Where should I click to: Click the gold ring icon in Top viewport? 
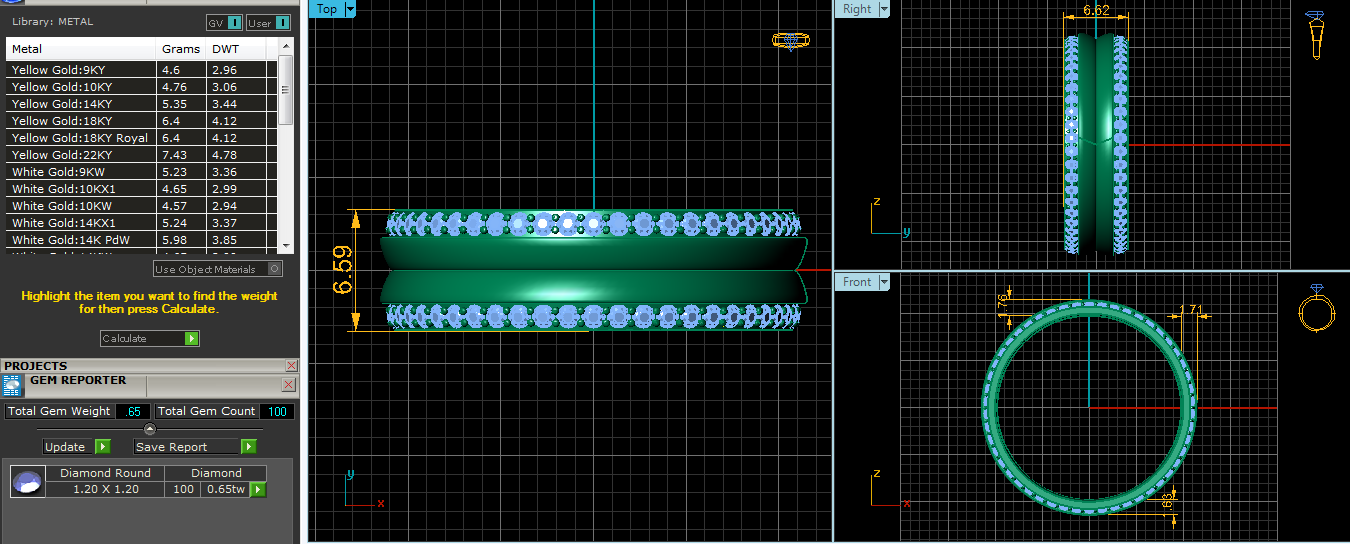click(x=790, y=41)
